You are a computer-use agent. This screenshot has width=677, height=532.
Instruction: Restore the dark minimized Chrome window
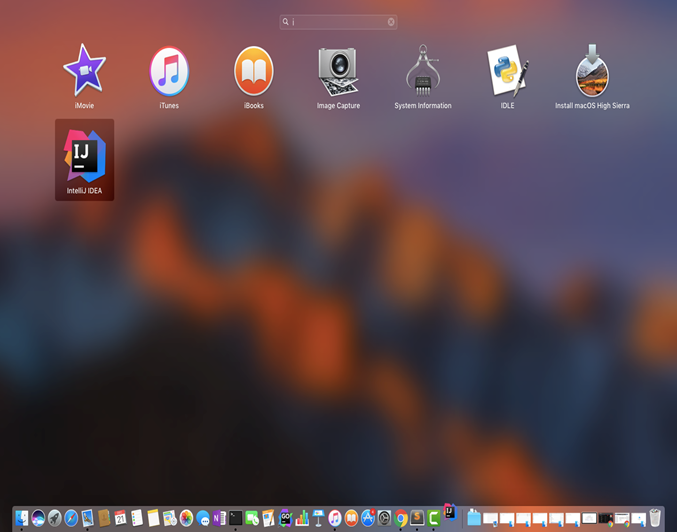tap(606, 519)
